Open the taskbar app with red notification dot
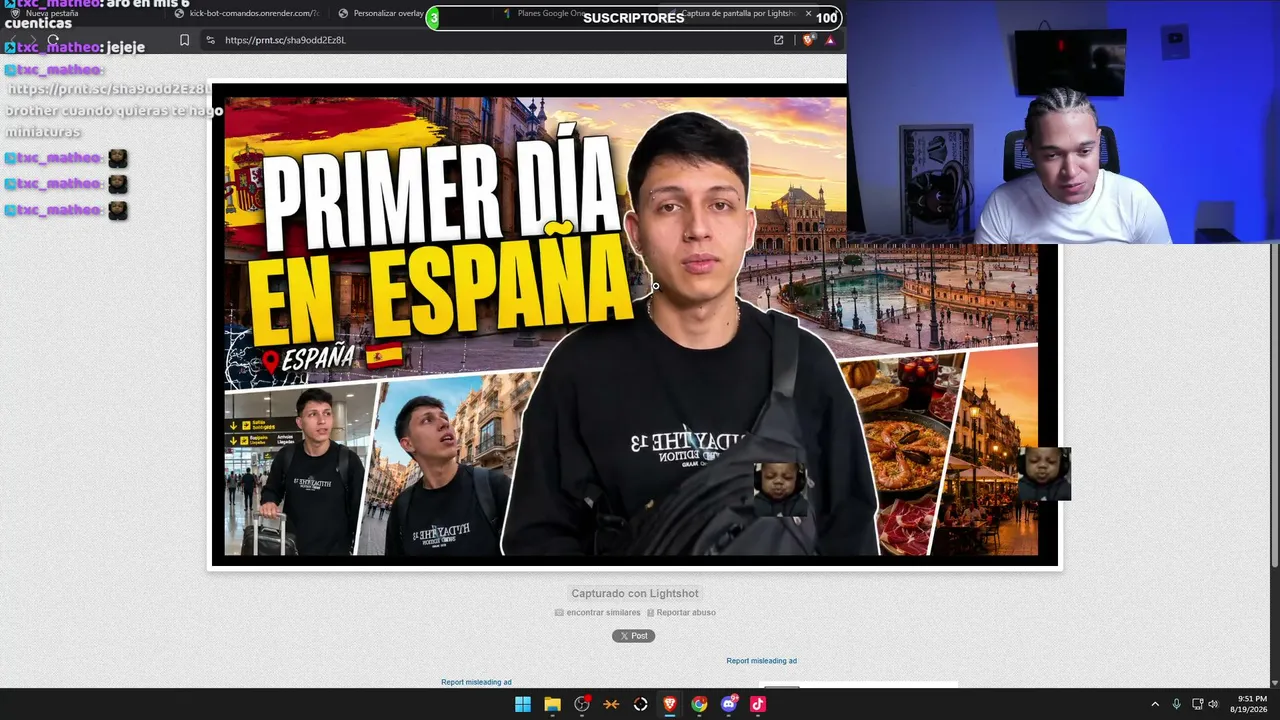The image size is (1280, 720). (x=582, y=704)
